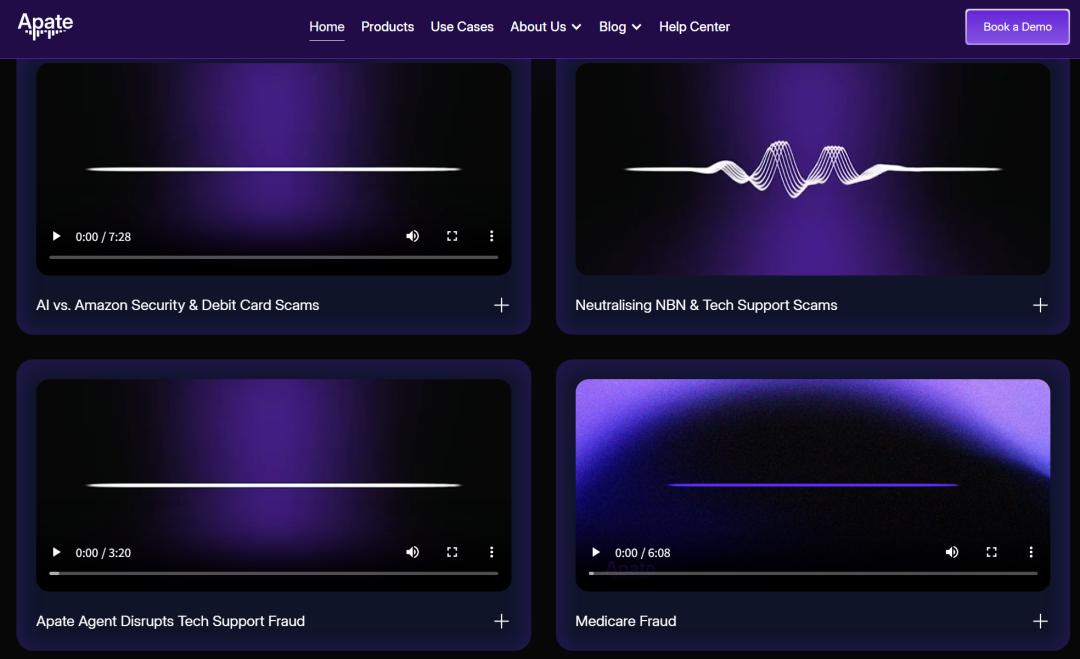Open the Blog dropdown menu

pos(620,27)
